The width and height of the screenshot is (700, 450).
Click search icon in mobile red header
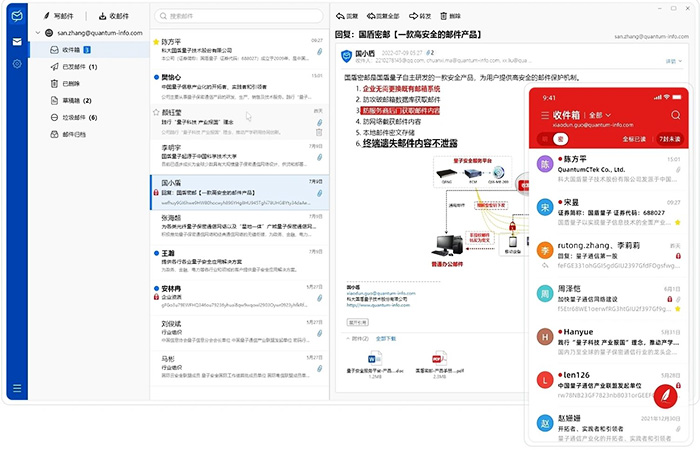click(x=675, y=115)
